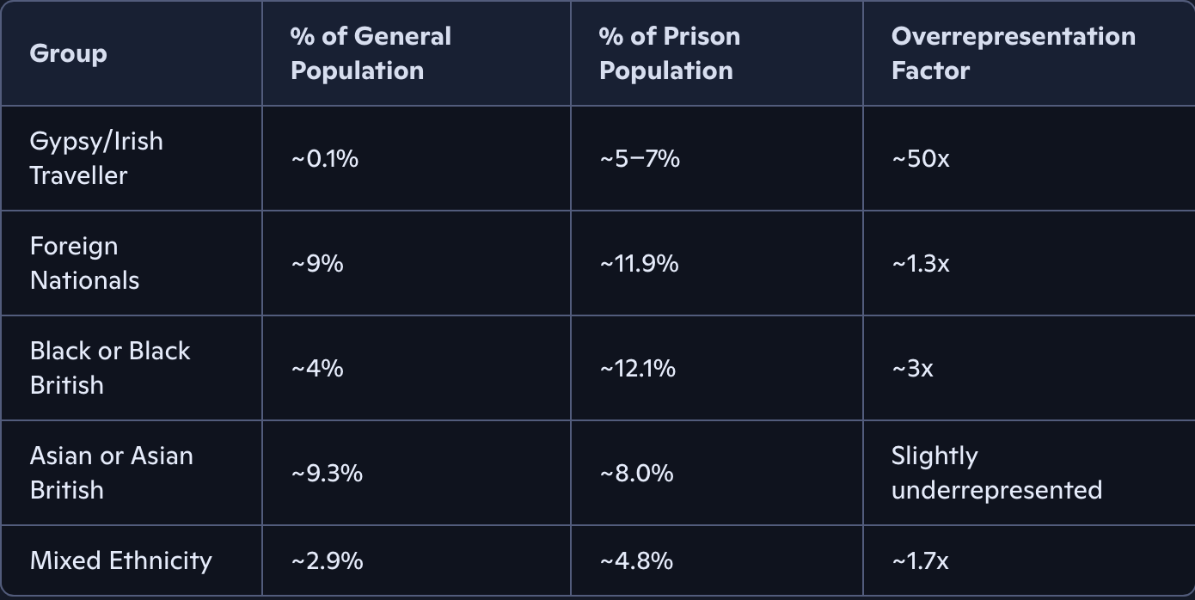Select the "Slightly underrepresented" cell
The image size is (1195, 600).
tap(995, 473)
